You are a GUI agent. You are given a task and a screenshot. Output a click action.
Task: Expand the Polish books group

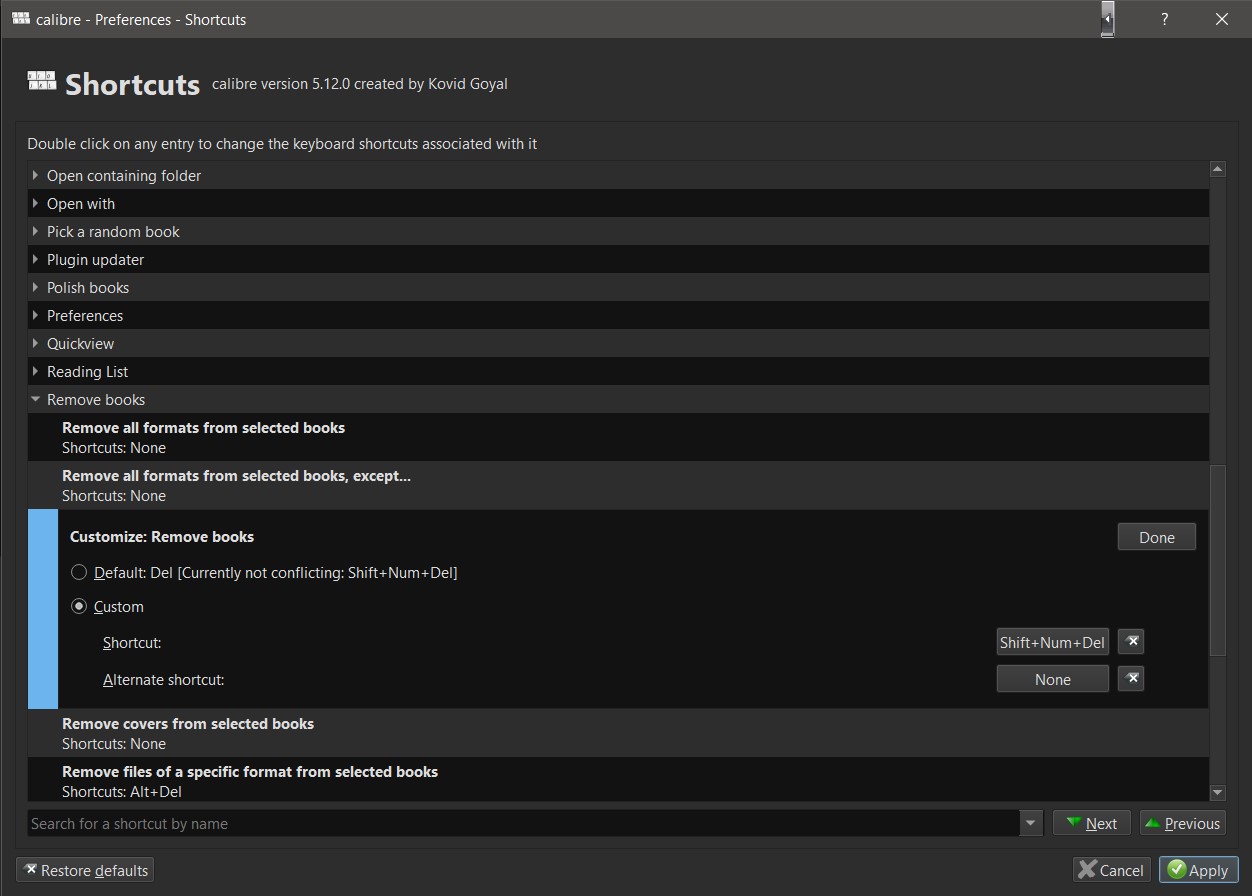pos(36,287)
